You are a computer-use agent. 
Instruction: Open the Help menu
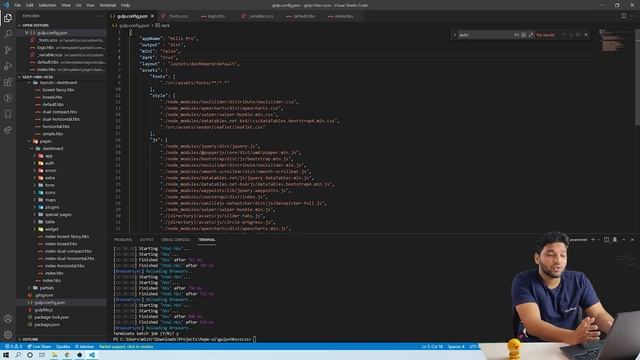(126, 5)
